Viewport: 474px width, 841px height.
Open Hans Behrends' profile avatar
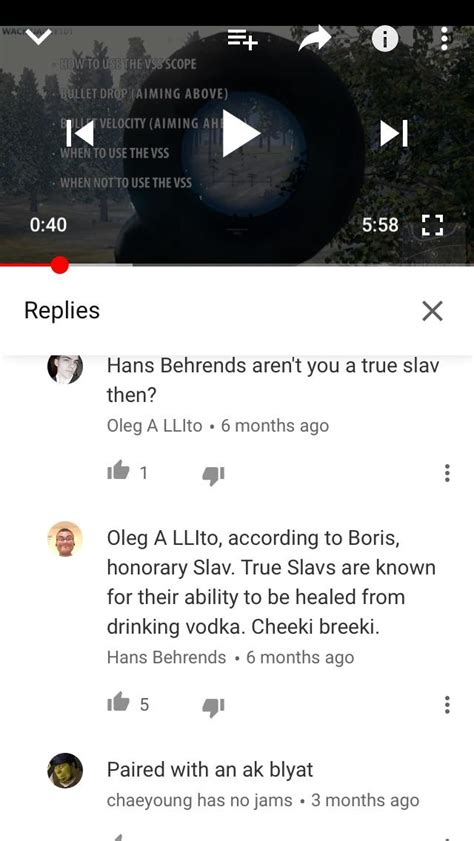(65, 539)
